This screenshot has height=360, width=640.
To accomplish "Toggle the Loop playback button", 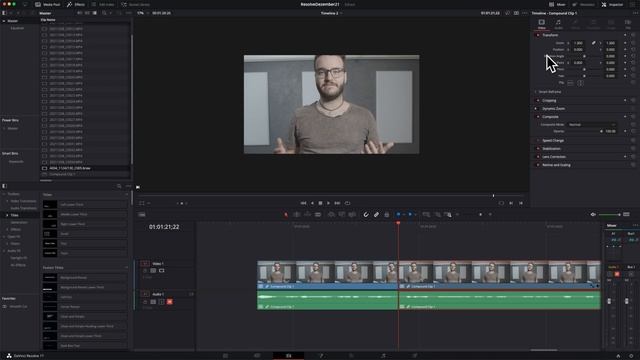I will point(347,203).
